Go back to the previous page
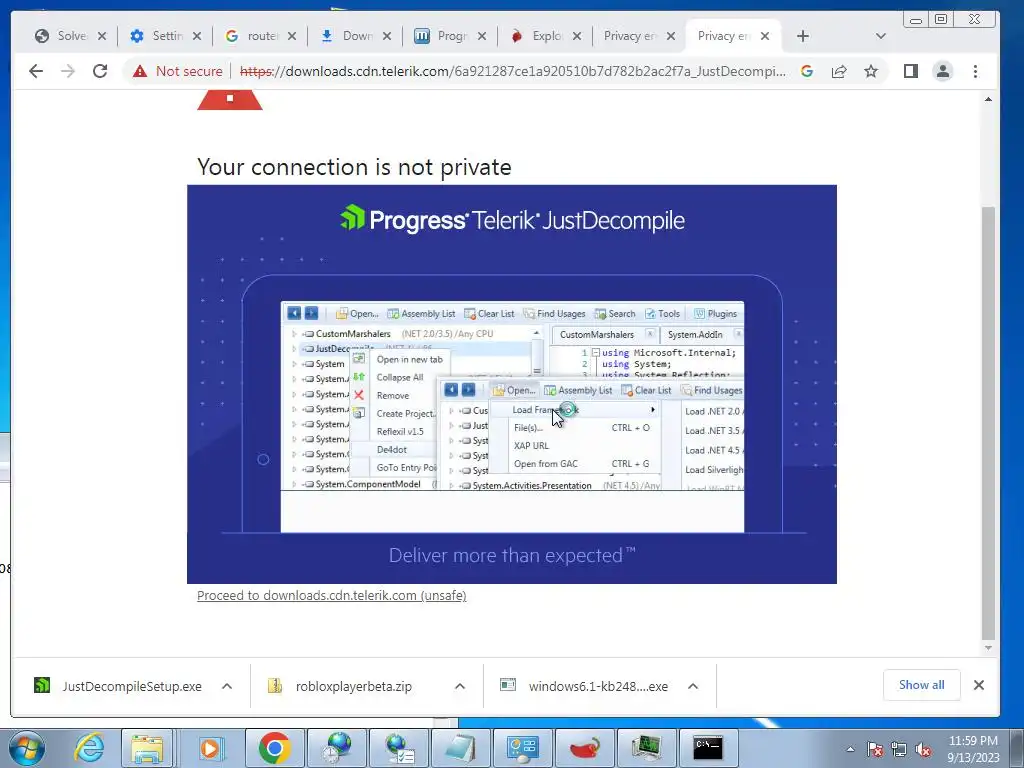This screenshot has height=768, width=1024. [x=36, y=71]
